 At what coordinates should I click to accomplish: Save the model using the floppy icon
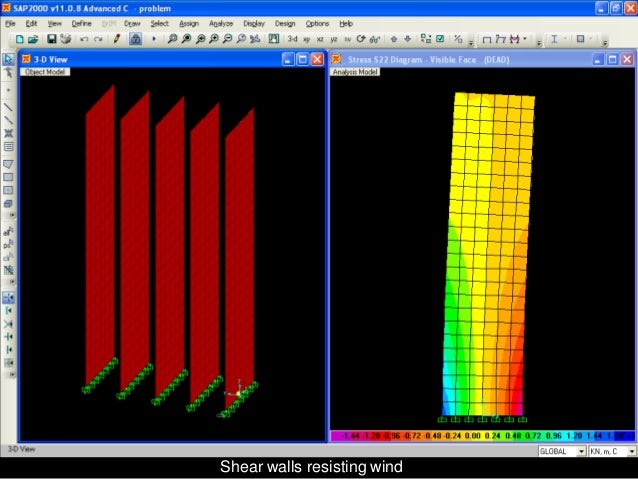(52, 39)
